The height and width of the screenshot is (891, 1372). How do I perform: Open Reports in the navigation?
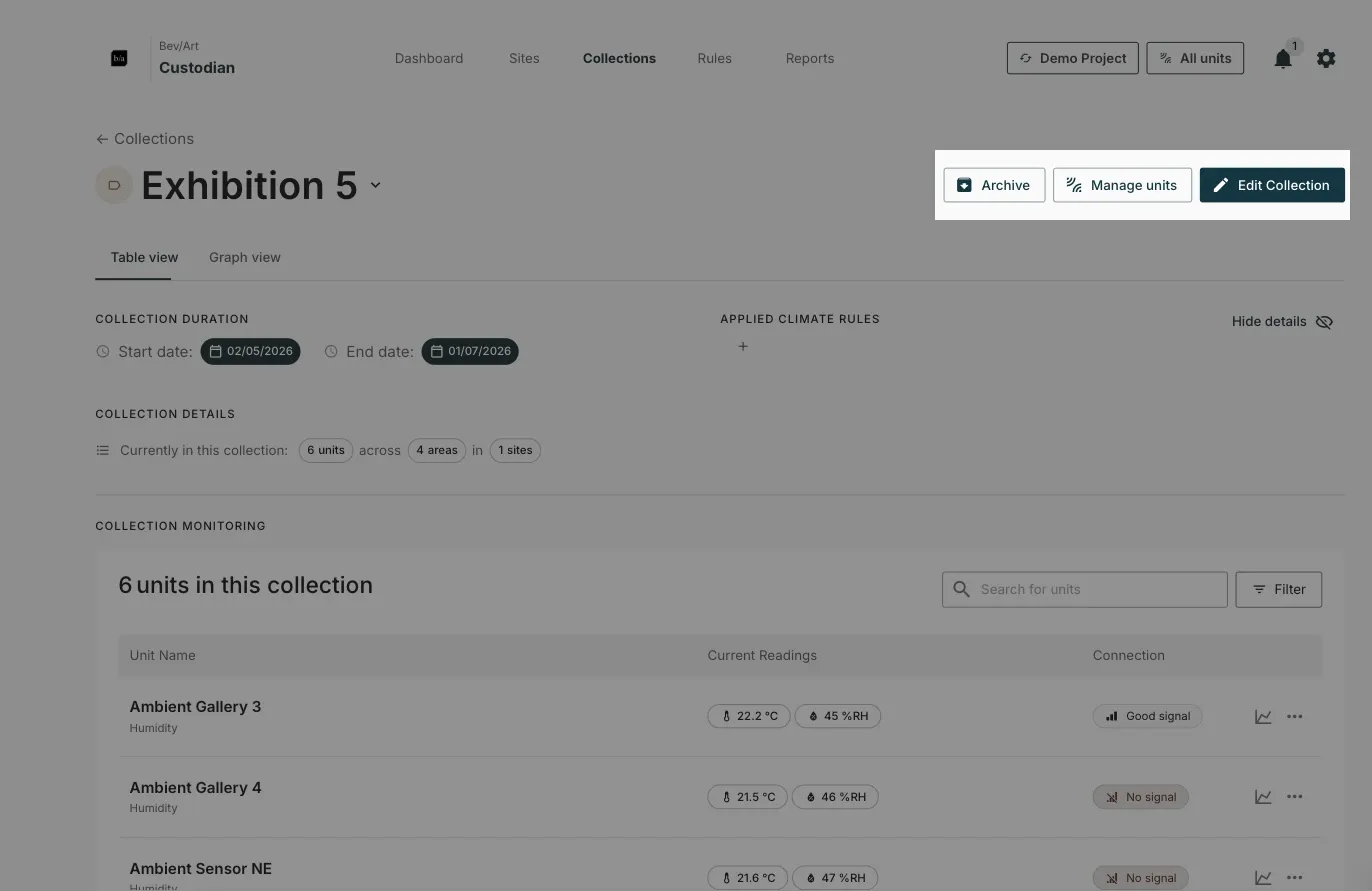pyautogui.click(x=810, y=58)
